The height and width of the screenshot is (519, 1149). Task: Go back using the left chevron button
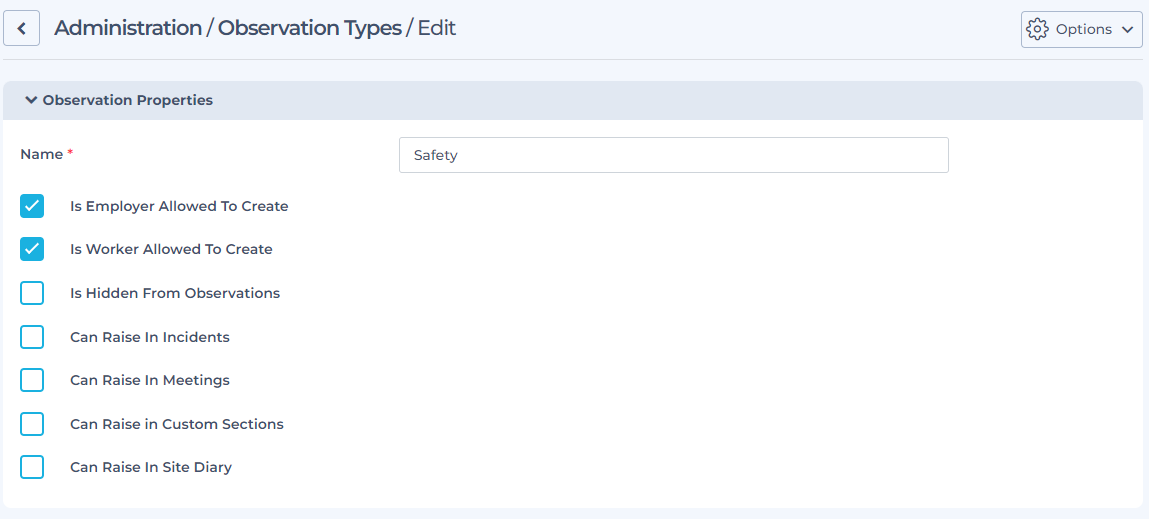(x=21, y=29)
